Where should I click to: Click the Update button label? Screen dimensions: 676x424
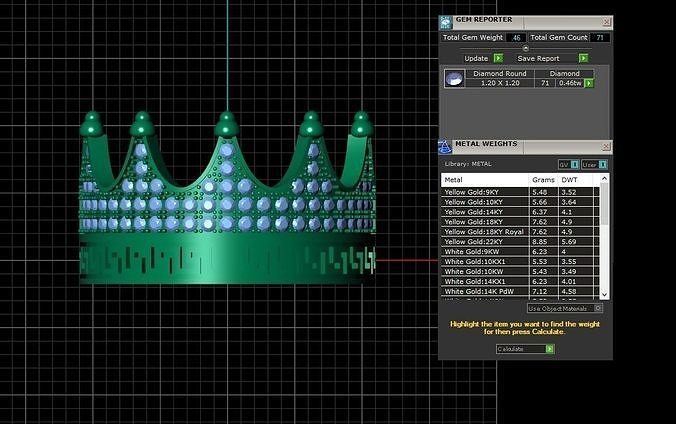click(476, 58)
